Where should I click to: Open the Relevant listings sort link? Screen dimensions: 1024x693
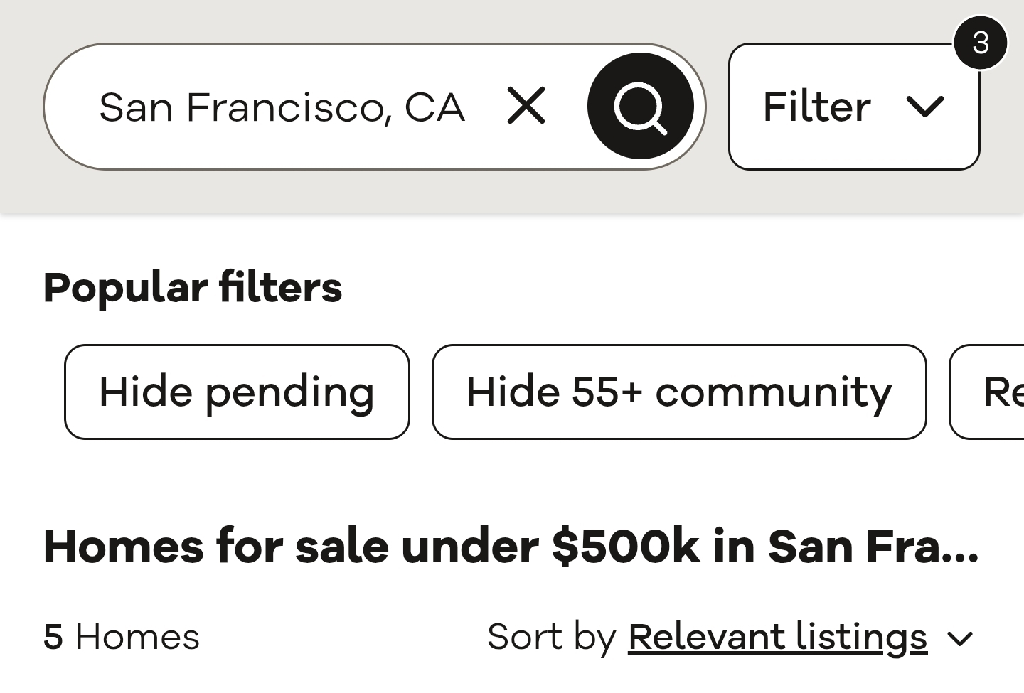pyautogui.click(x=778, y=637)
